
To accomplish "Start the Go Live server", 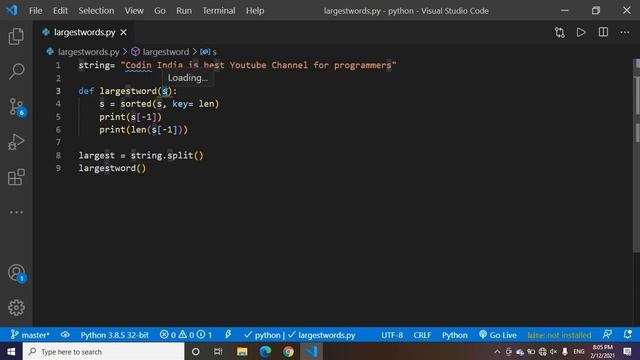I will pyautogui.click(x=498, y=335).
